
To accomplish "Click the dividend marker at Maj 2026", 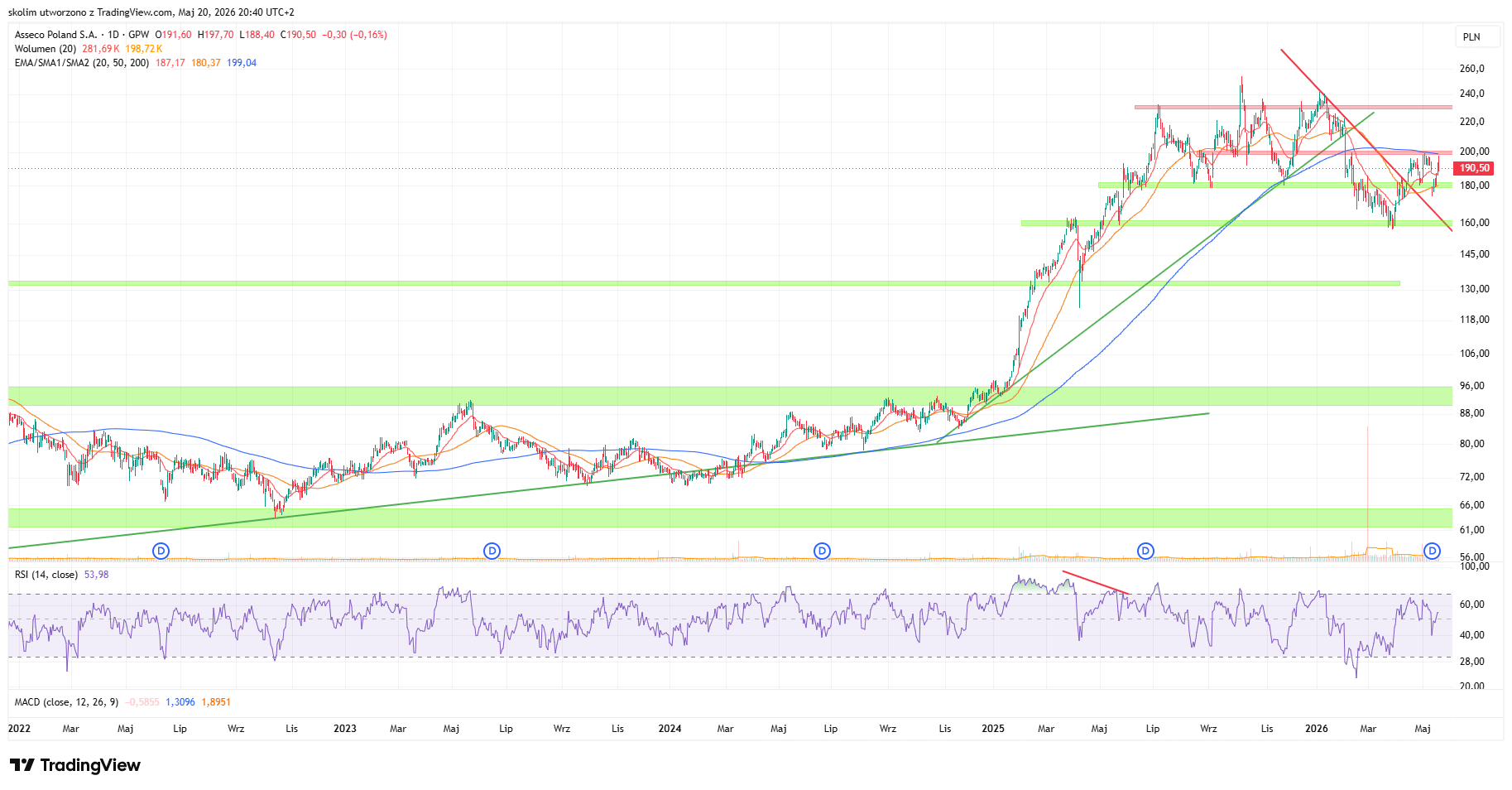I will 1433,551.
